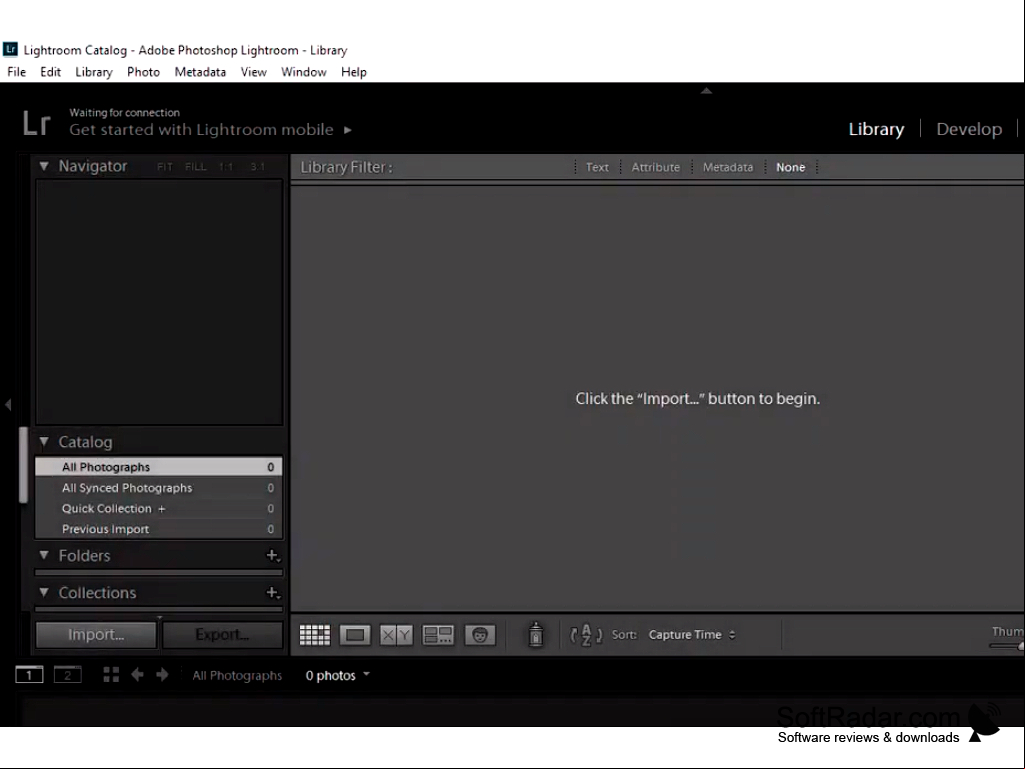Click the Lightroom title bar app icon

pyautogui.click(x=10, y=50)
